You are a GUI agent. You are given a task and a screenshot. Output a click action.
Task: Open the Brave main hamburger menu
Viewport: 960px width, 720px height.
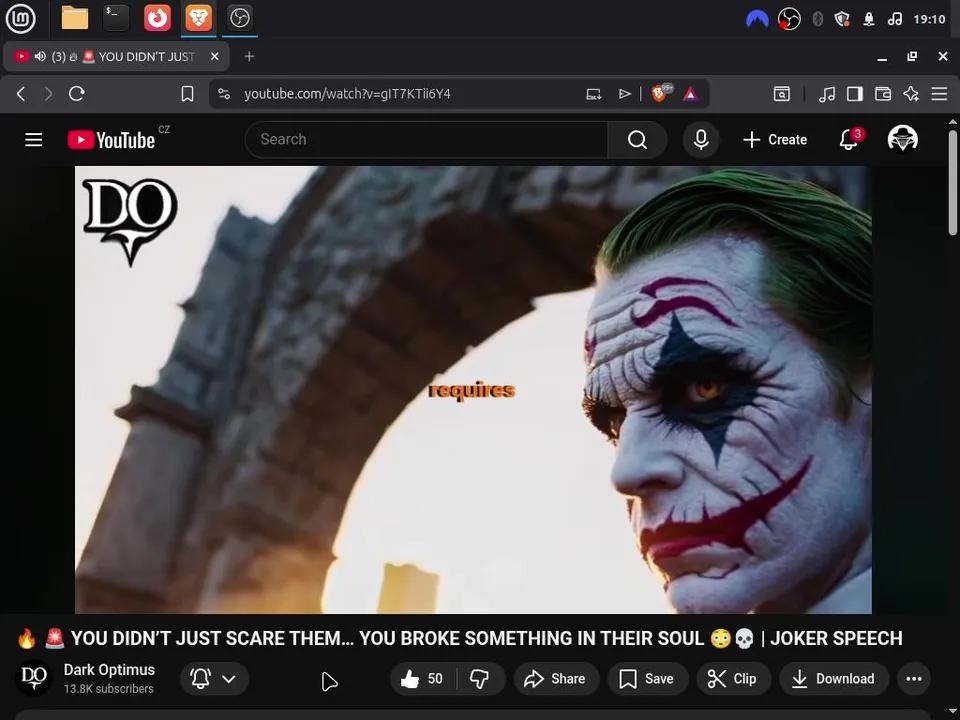939,94
